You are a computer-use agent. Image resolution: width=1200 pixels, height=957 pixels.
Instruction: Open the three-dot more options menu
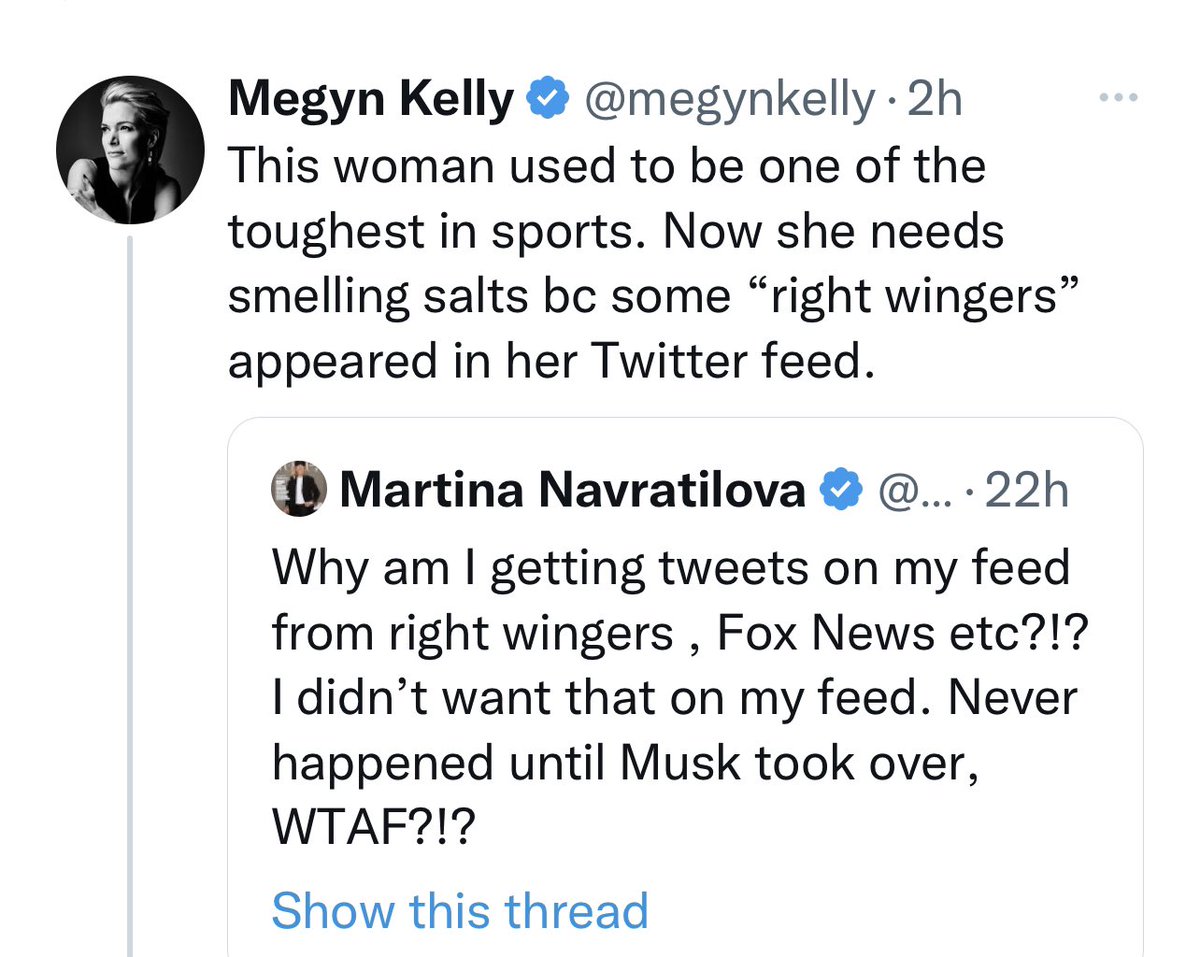1118,98
